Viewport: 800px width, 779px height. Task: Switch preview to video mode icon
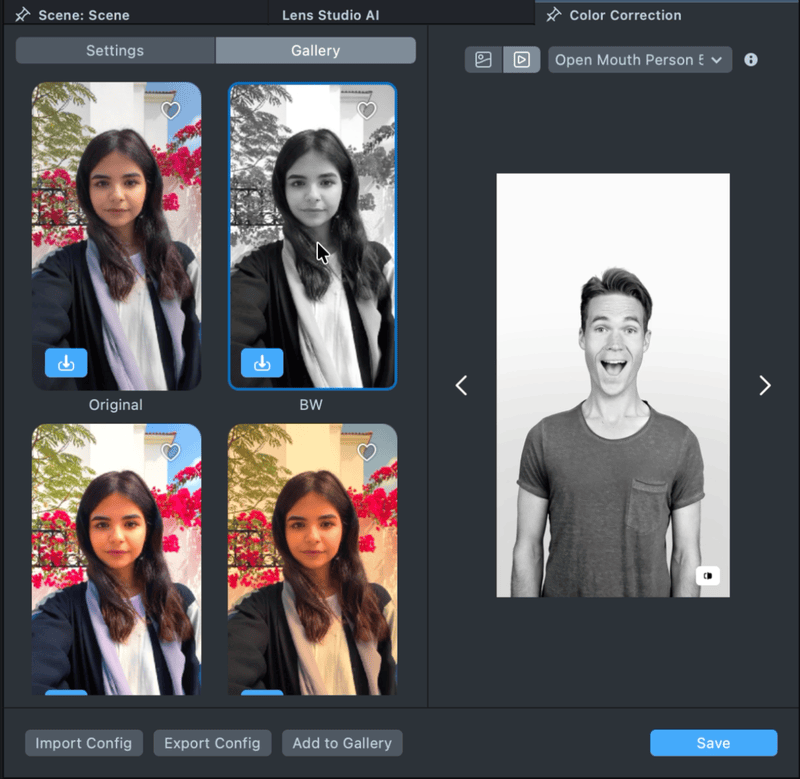tap(521, 60)
